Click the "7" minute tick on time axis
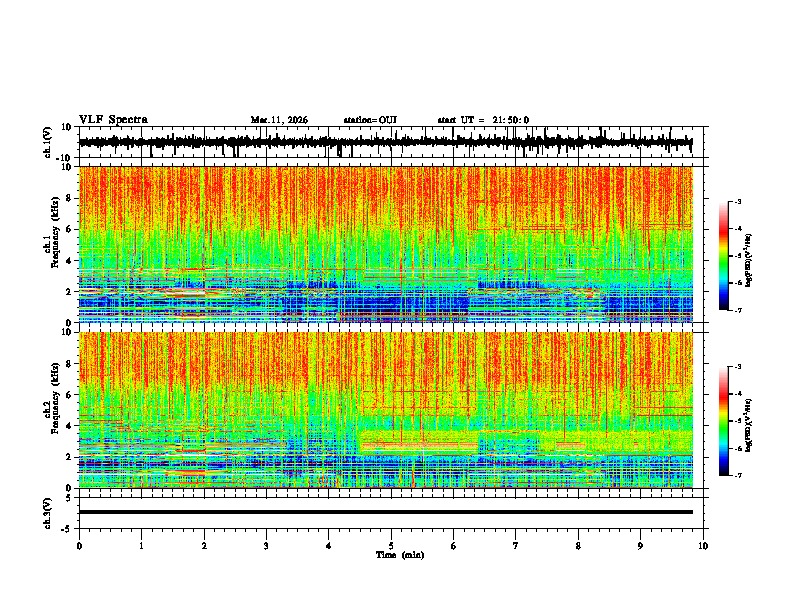This screenshot has height=612, width=792. 516,546
